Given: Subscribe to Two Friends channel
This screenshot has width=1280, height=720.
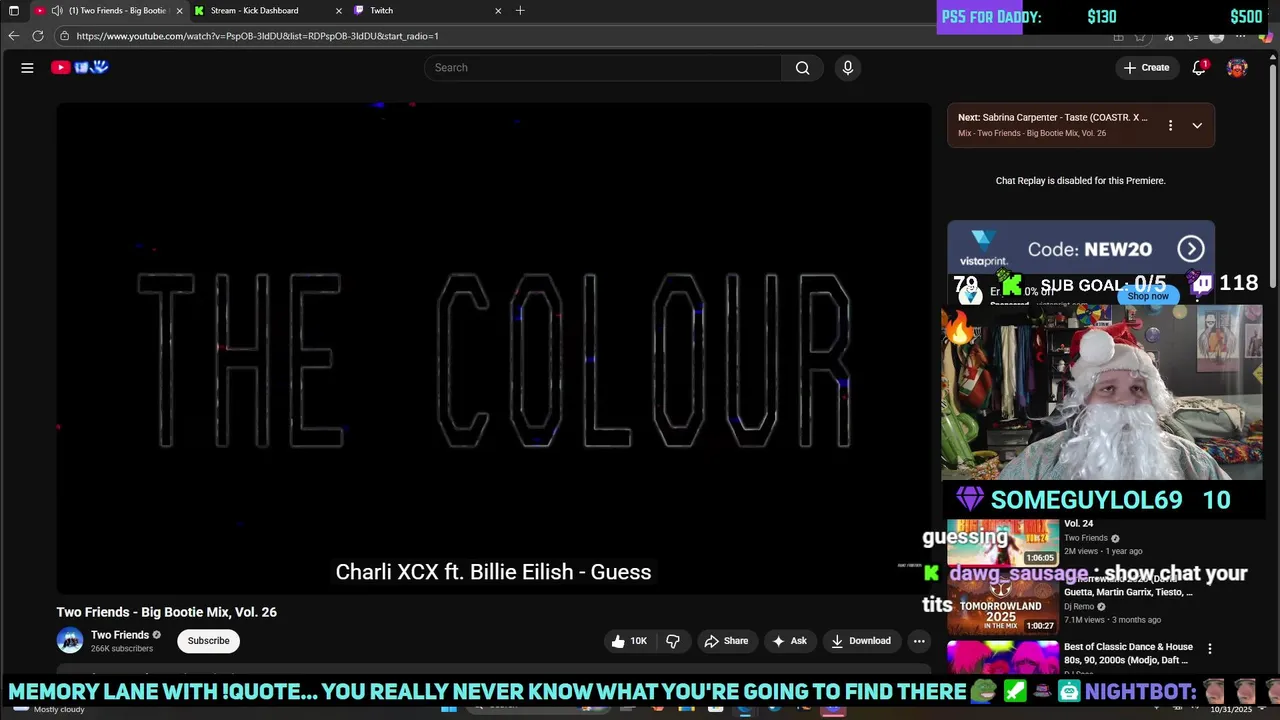Looking at the screenshot, I should pyautogui.click(x=209, y=641).
